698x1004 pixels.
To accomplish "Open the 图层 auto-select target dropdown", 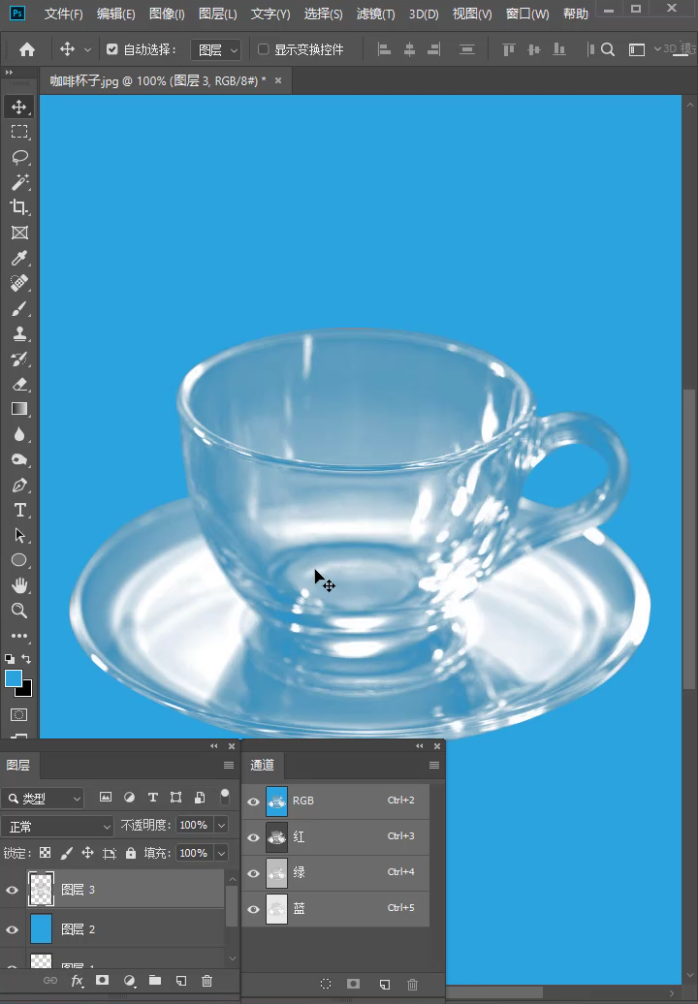I will (216, 49).
